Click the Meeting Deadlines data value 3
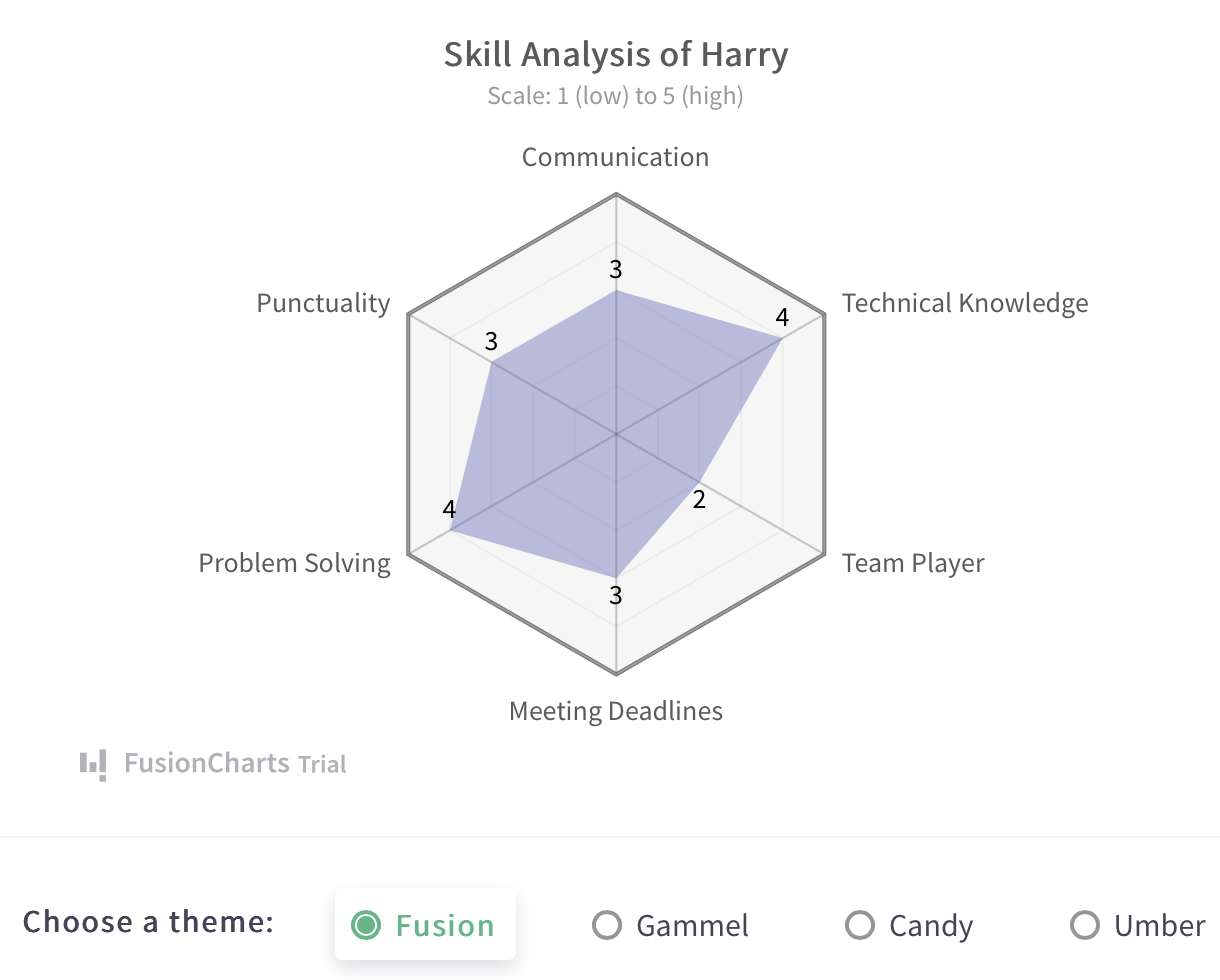Screen dimensions: 1220x980 616,596
